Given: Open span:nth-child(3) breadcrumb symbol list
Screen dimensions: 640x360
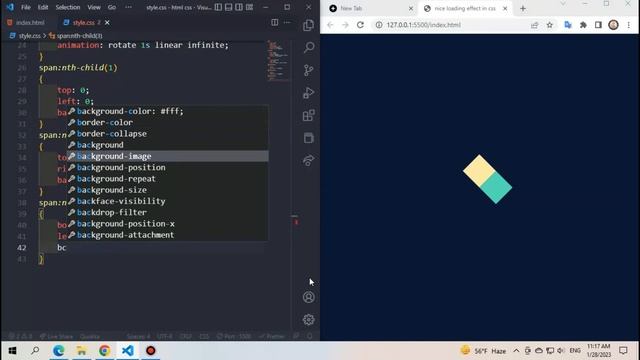Looking at the screenshot, I should point(79,36).
